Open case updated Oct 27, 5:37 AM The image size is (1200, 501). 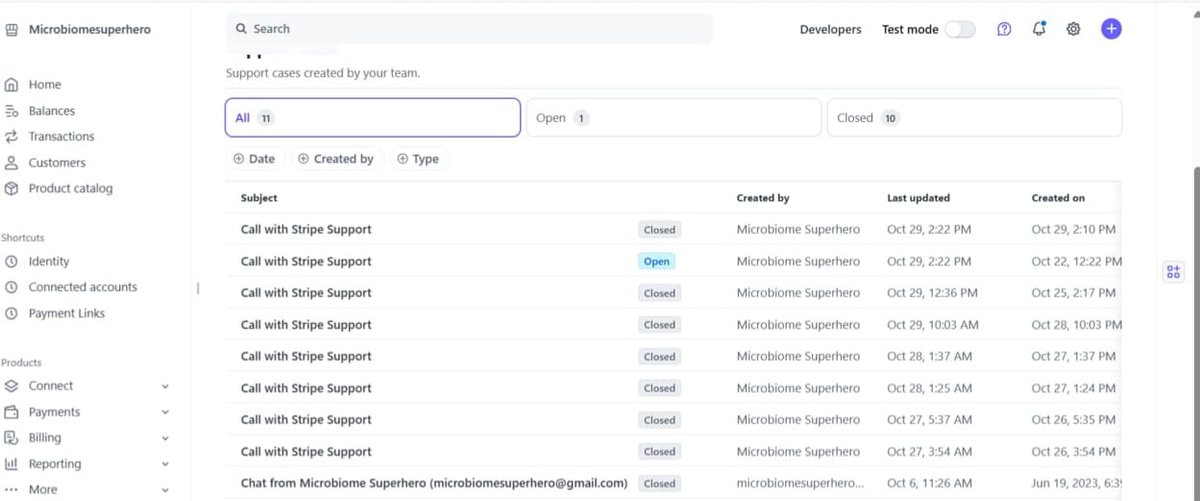click(x=673, y=420)
